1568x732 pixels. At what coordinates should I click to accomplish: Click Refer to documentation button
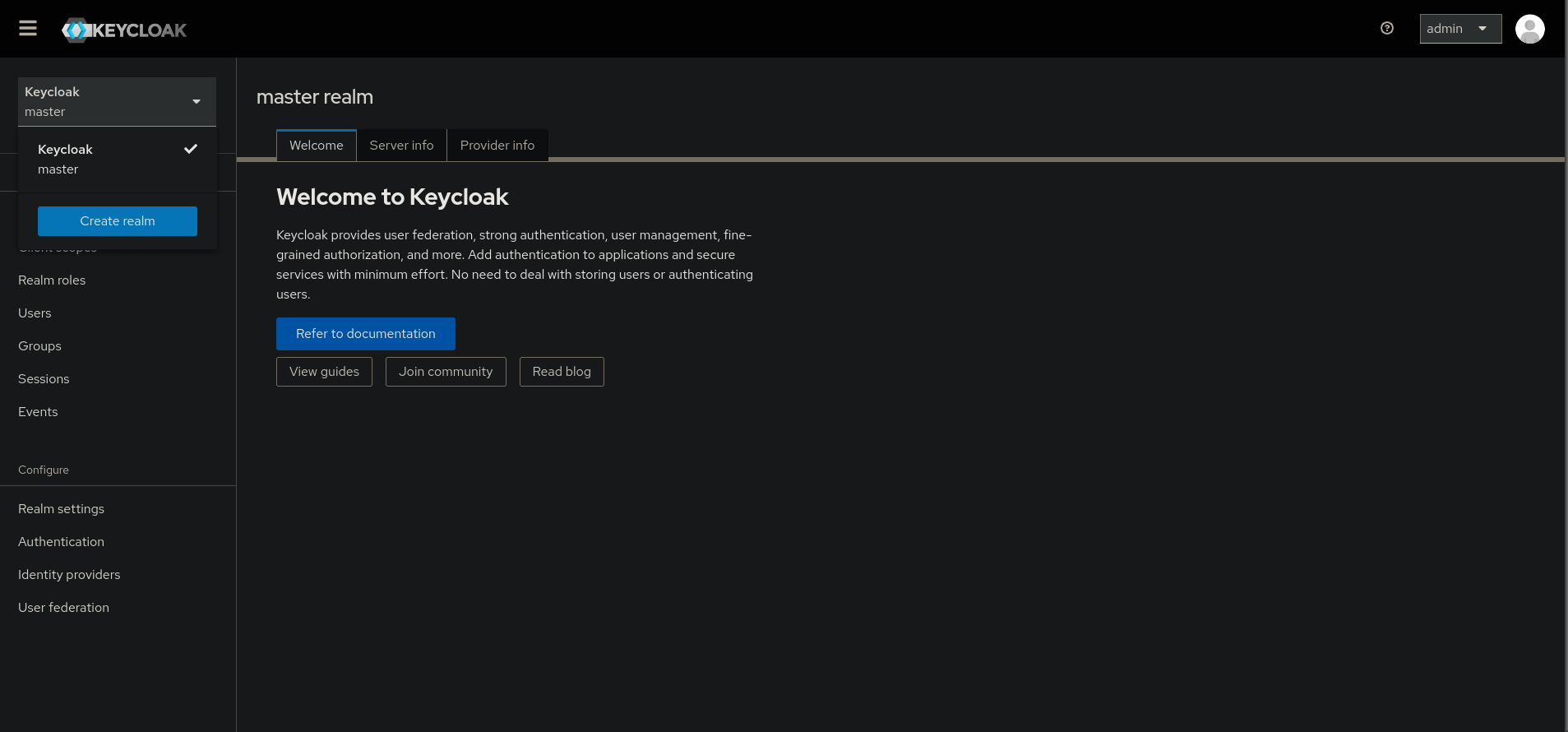[x=366, y=334]
